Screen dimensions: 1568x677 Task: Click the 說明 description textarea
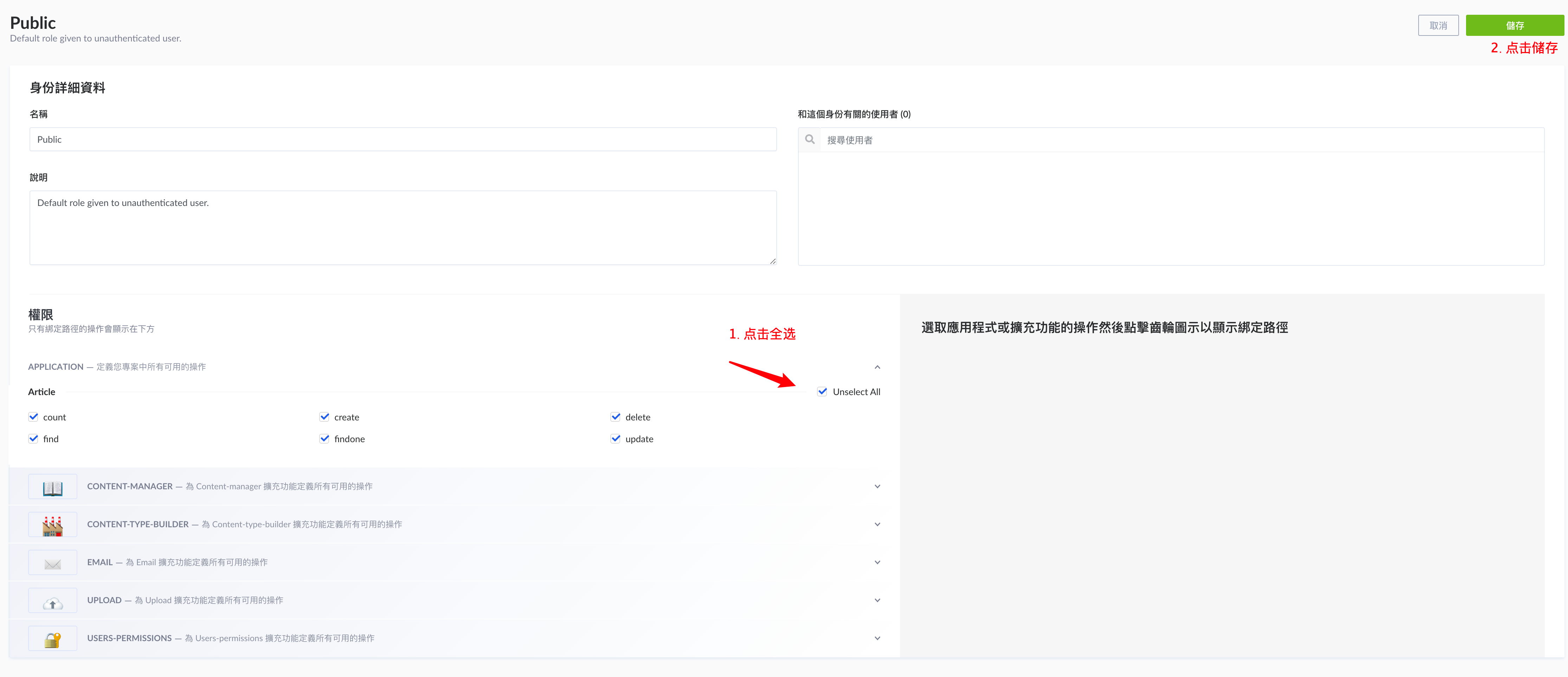tap(403, 228)
